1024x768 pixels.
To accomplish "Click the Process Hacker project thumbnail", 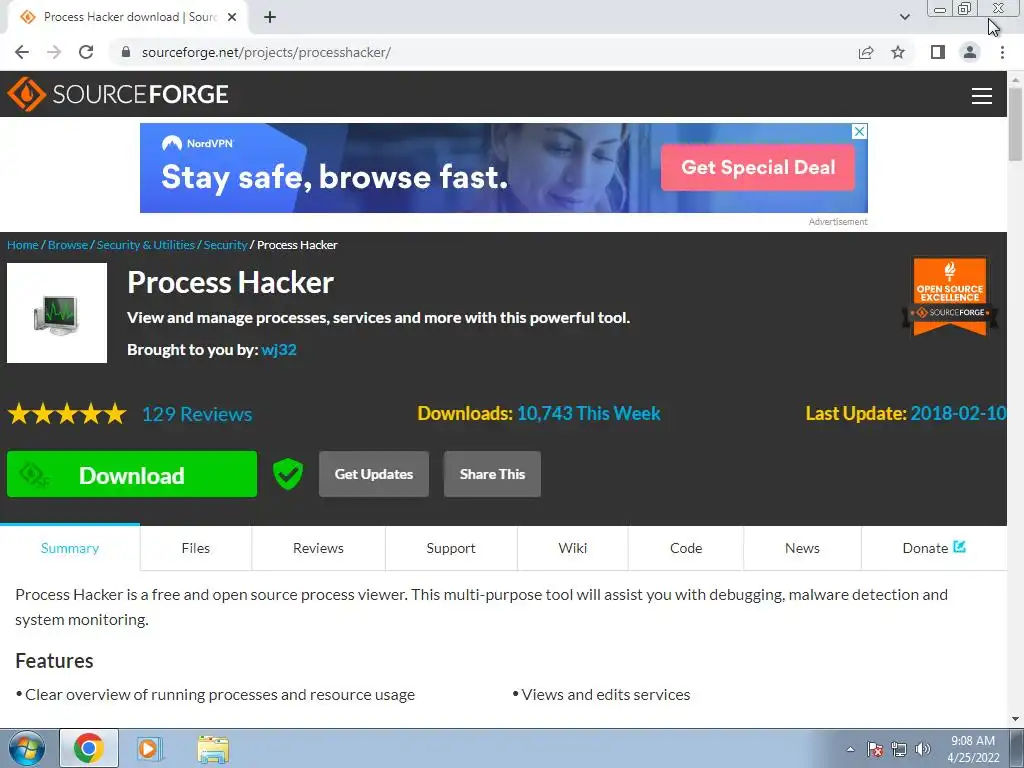I will 57,313.
